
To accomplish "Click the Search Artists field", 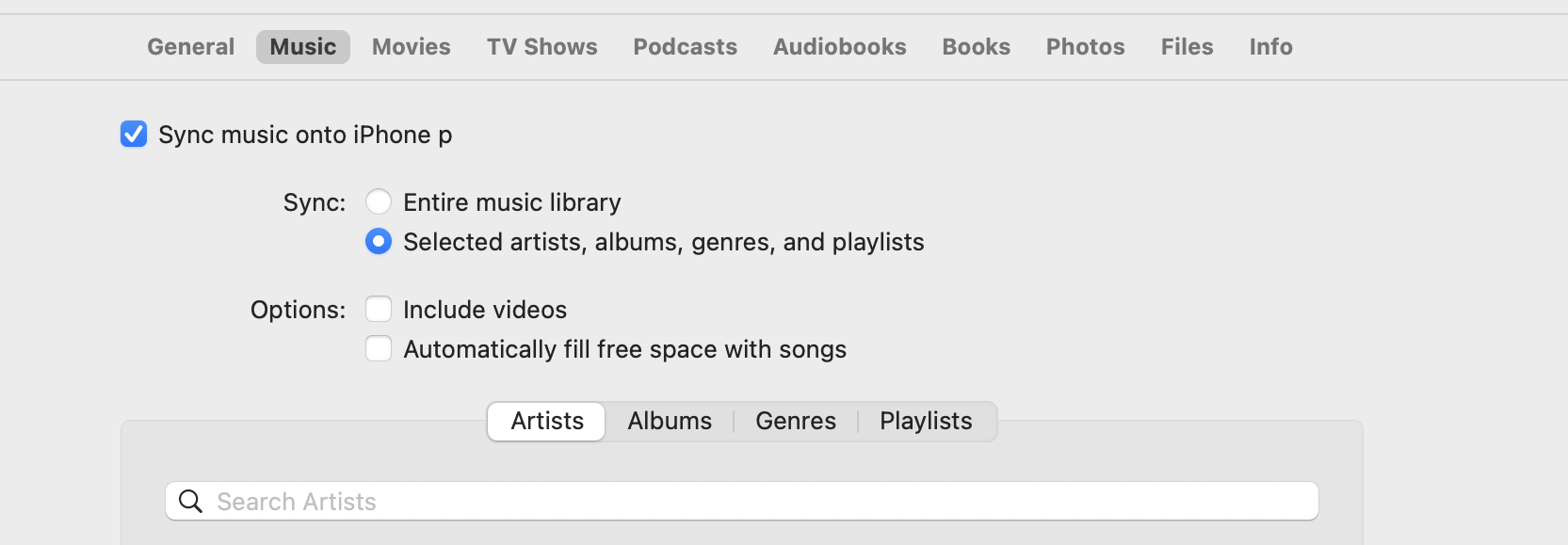I will click(x=753, y=502).
